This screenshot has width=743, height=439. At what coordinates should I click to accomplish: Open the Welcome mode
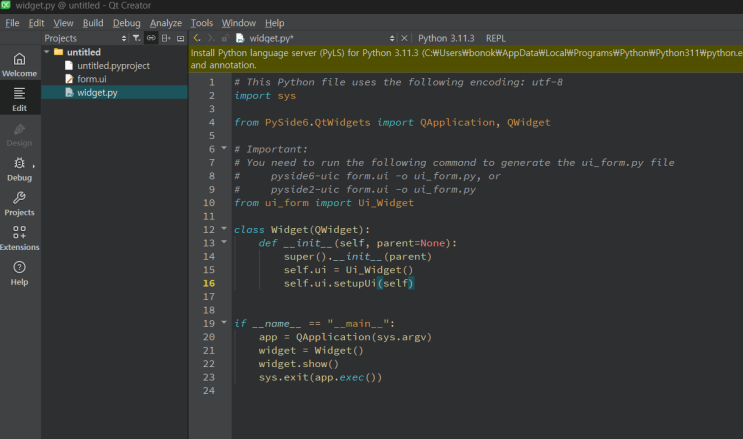[x=19, y=64]
